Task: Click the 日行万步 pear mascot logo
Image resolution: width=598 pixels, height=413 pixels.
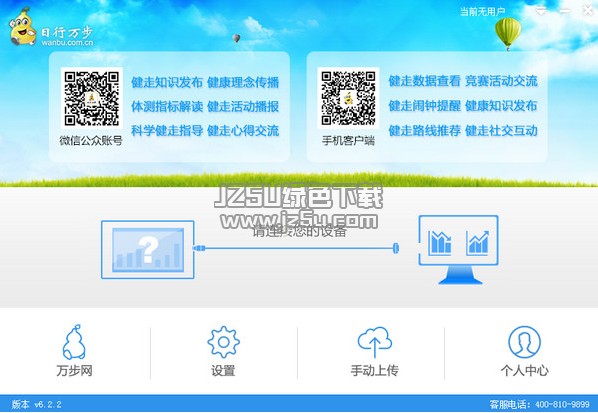Action: tap(23, 27)
